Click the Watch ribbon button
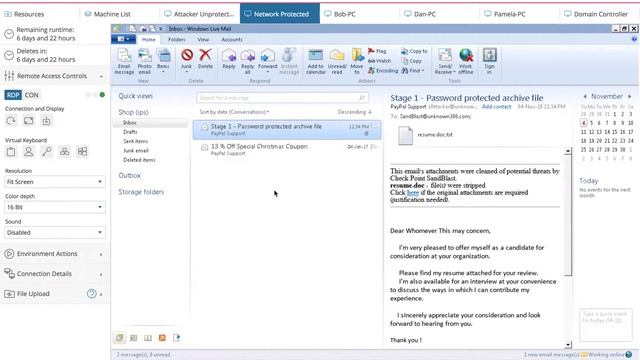The image size is (640, 360). 379,61
